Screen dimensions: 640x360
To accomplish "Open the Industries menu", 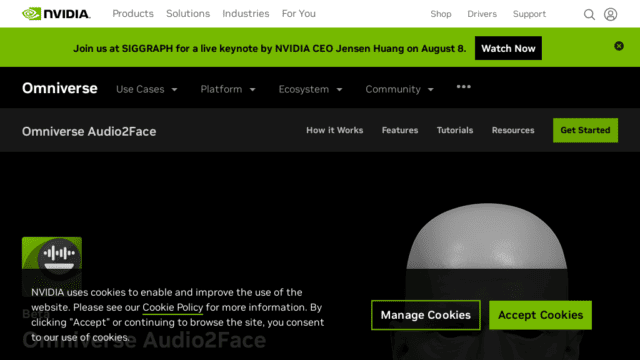I will pos(246,14).
